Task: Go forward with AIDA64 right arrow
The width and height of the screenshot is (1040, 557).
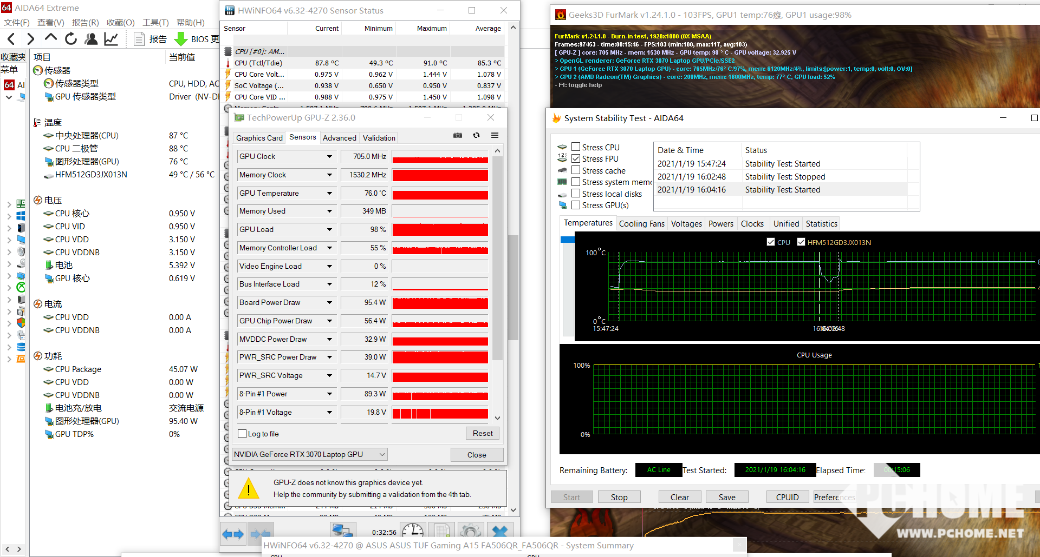Action: click(31, 39)
